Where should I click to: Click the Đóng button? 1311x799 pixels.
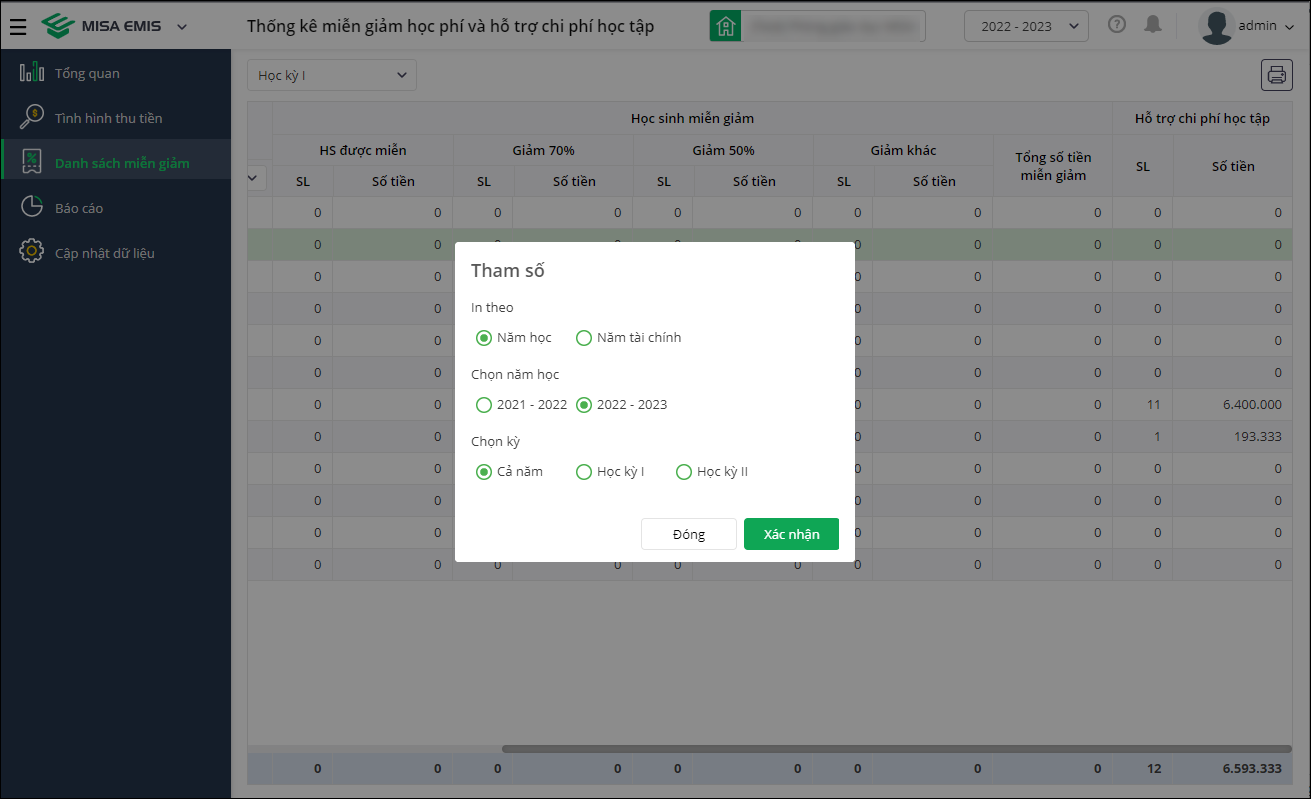(688, 534)
